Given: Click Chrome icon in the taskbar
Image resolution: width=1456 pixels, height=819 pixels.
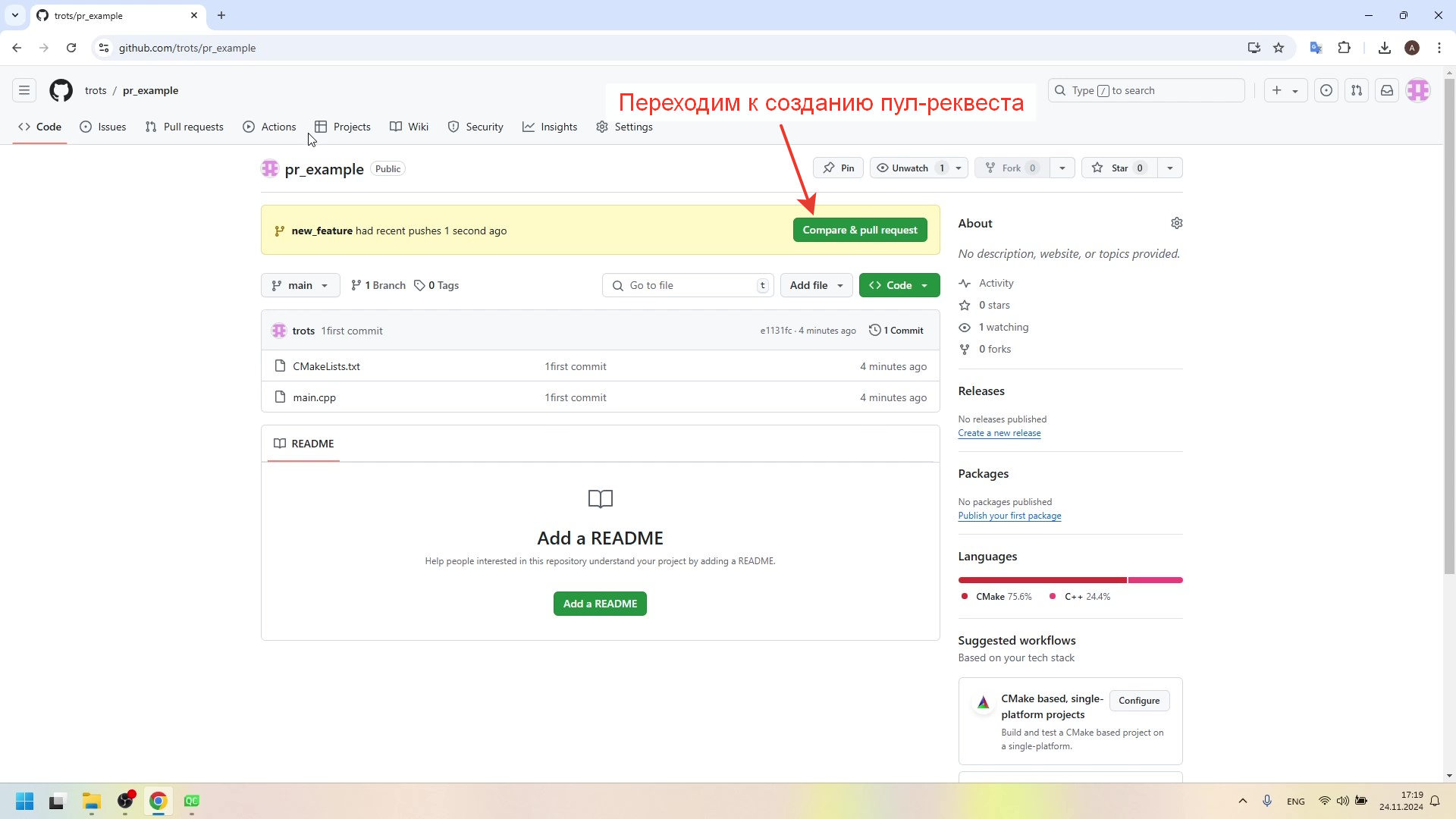Looking at the screenshot, I should [158, 801].
